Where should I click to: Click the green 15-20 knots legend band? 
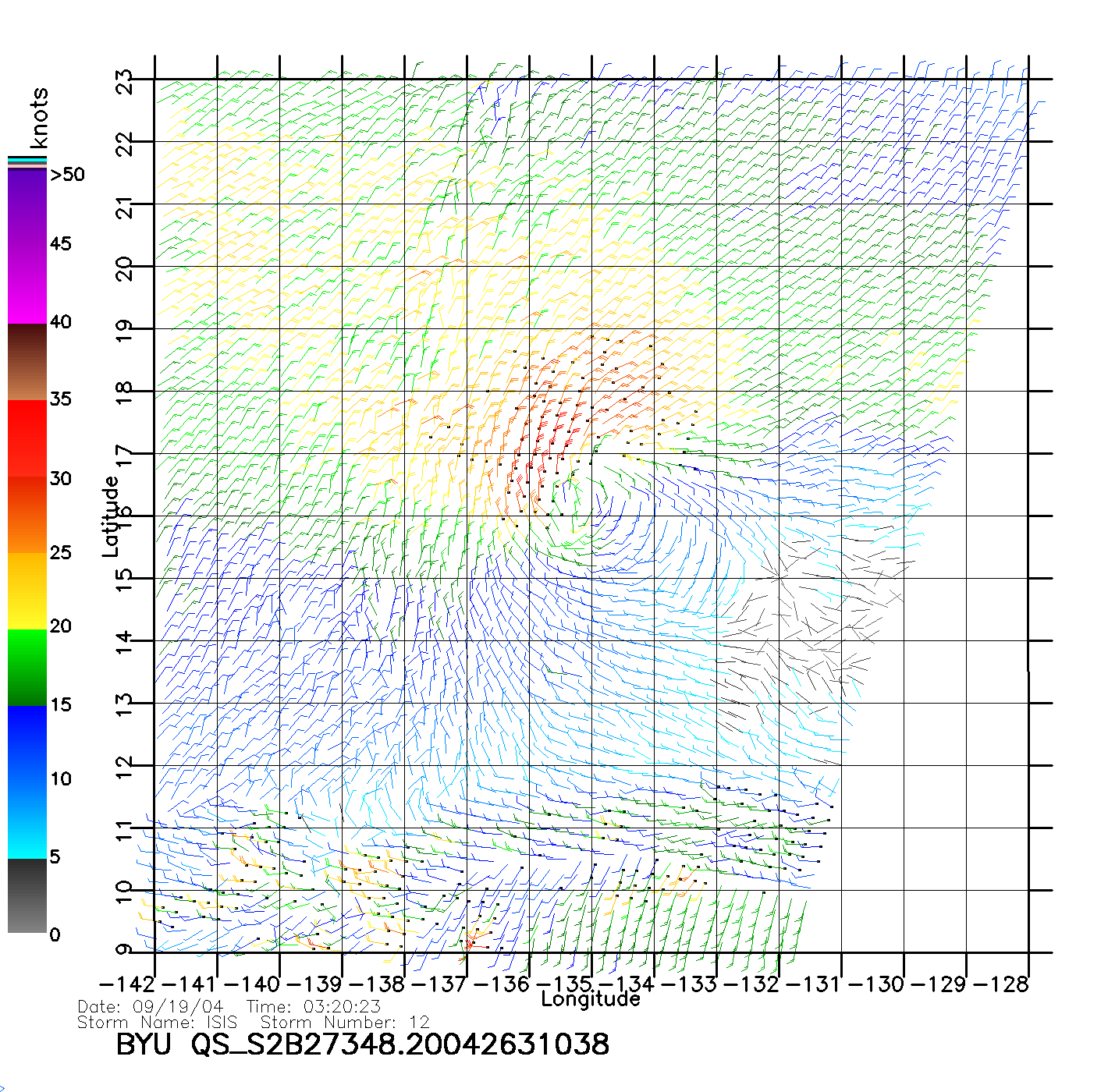pyautogui.click(x=27, y=667)
